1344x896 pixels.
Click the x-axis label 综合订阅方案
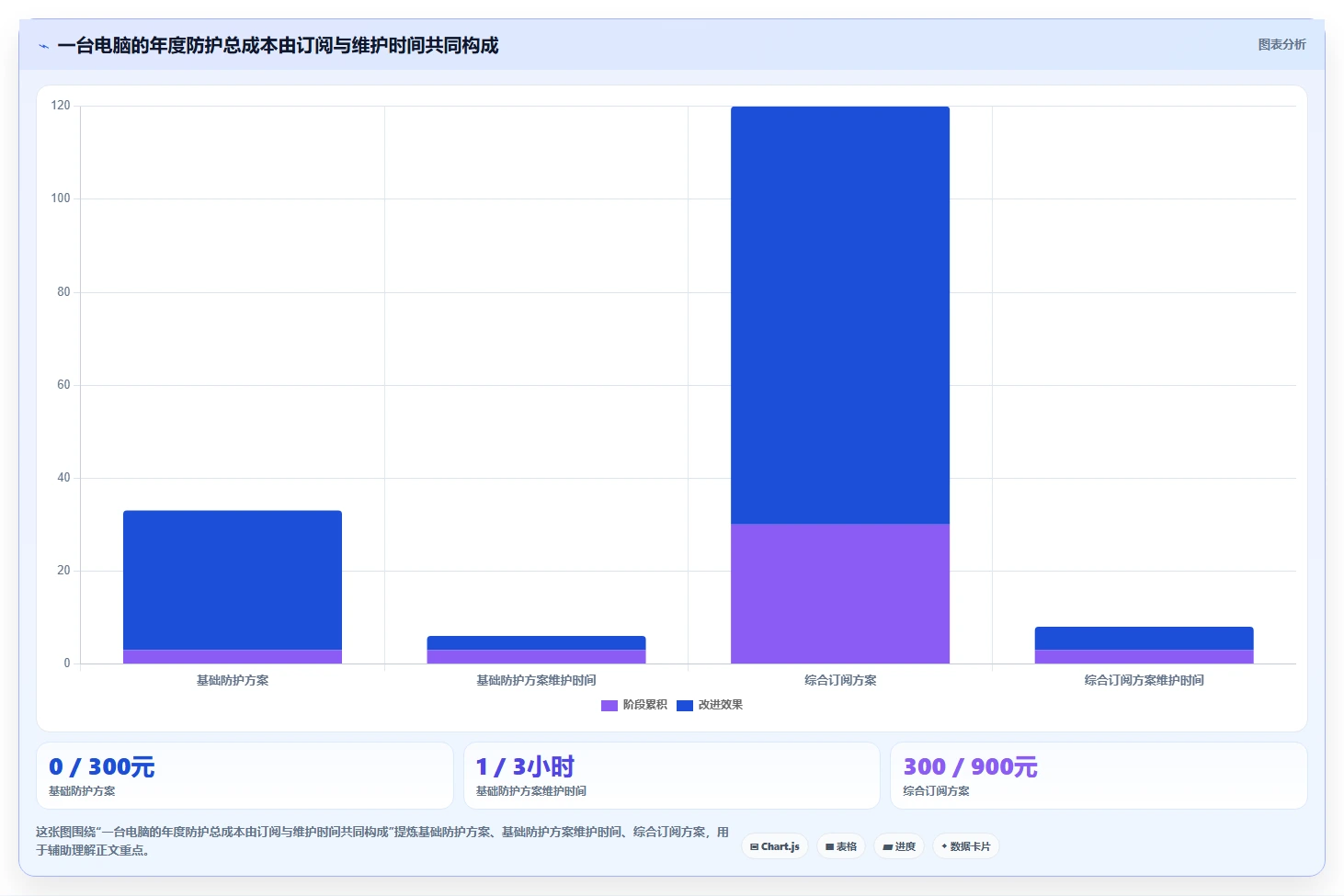(840, 680)
